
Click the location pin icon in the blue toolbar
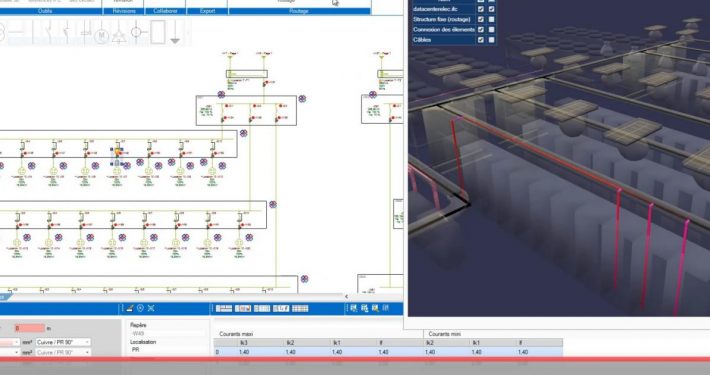click(x=140, y=308)
